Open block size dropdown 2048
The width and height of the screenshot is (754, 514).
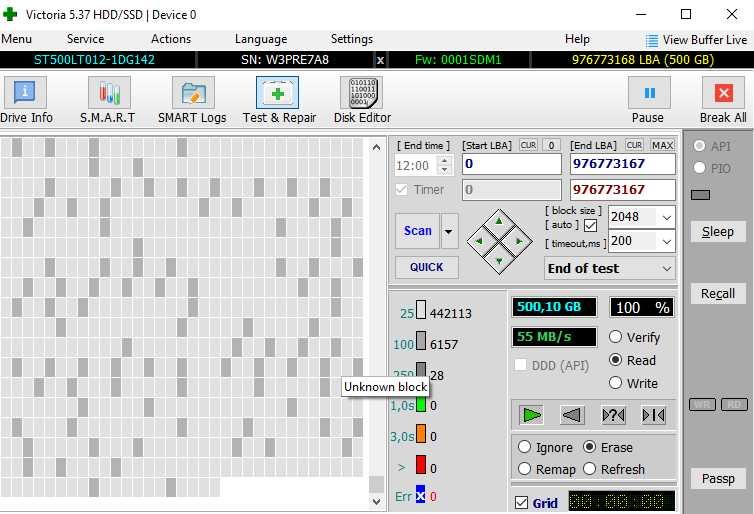pos(666,217)
